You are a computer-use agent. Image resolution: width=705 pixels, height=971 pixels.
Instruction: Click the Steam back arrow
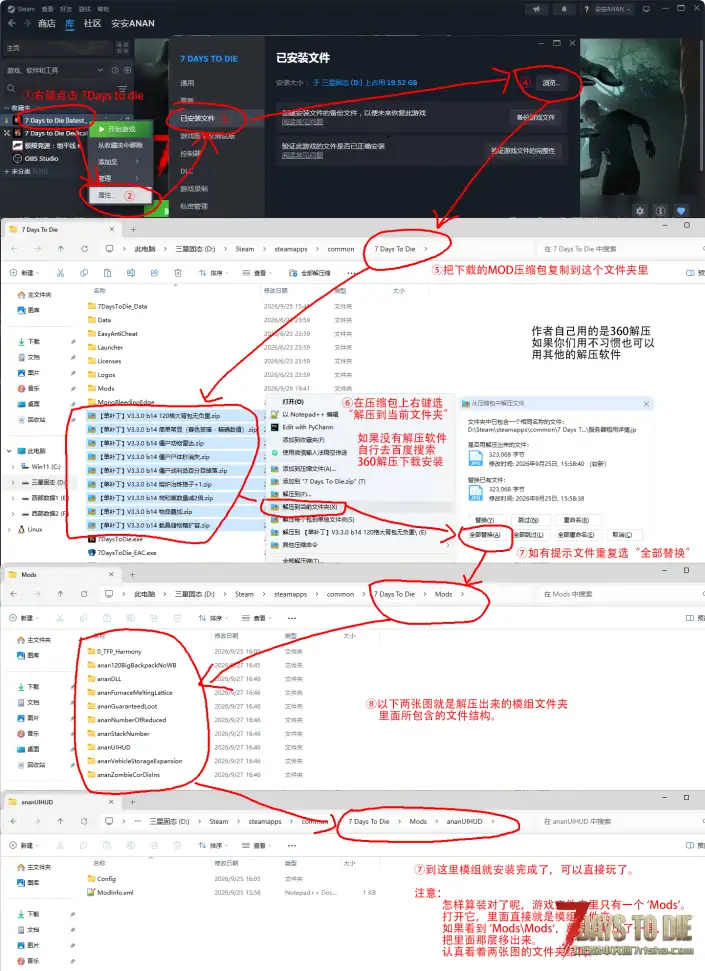(12, 23)
